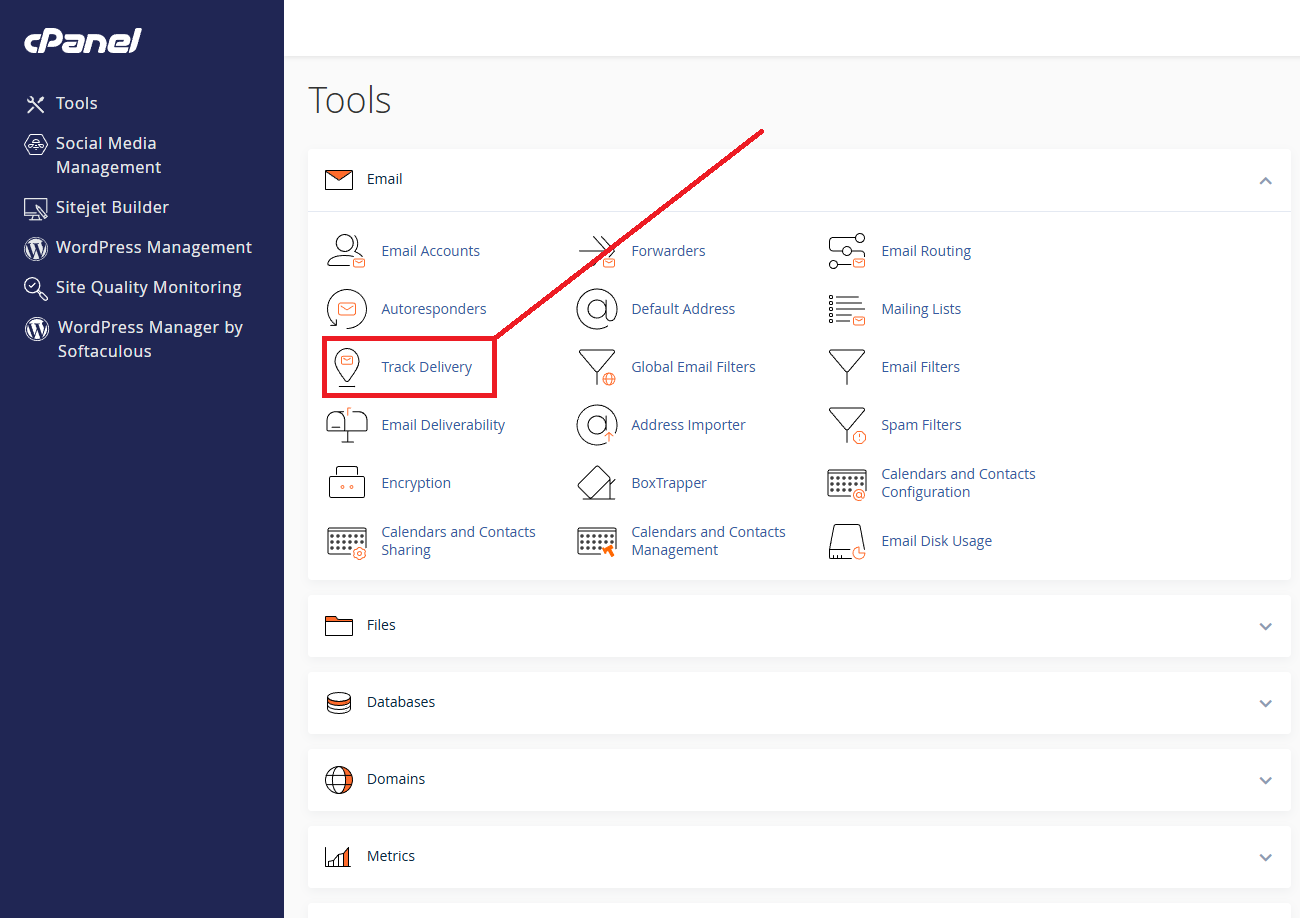Open the Email Disk Usage icon
1300x918 pixels.
pos(847,541)
